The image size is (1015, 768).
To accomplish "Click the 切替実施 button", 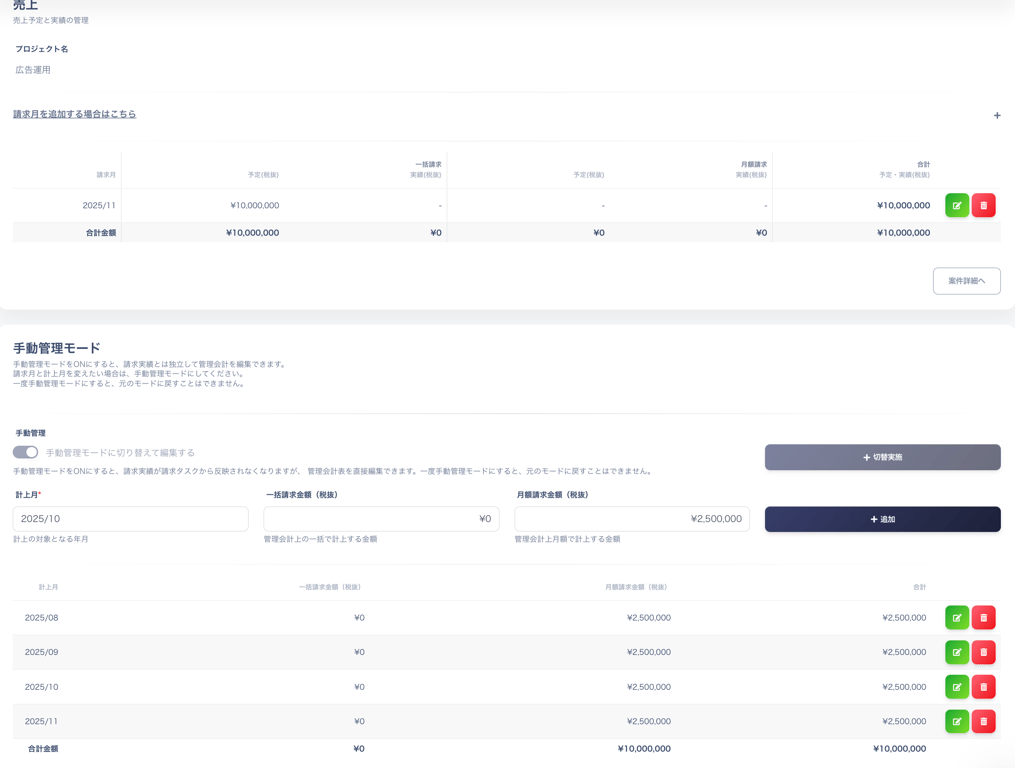I will click(882, 457).
